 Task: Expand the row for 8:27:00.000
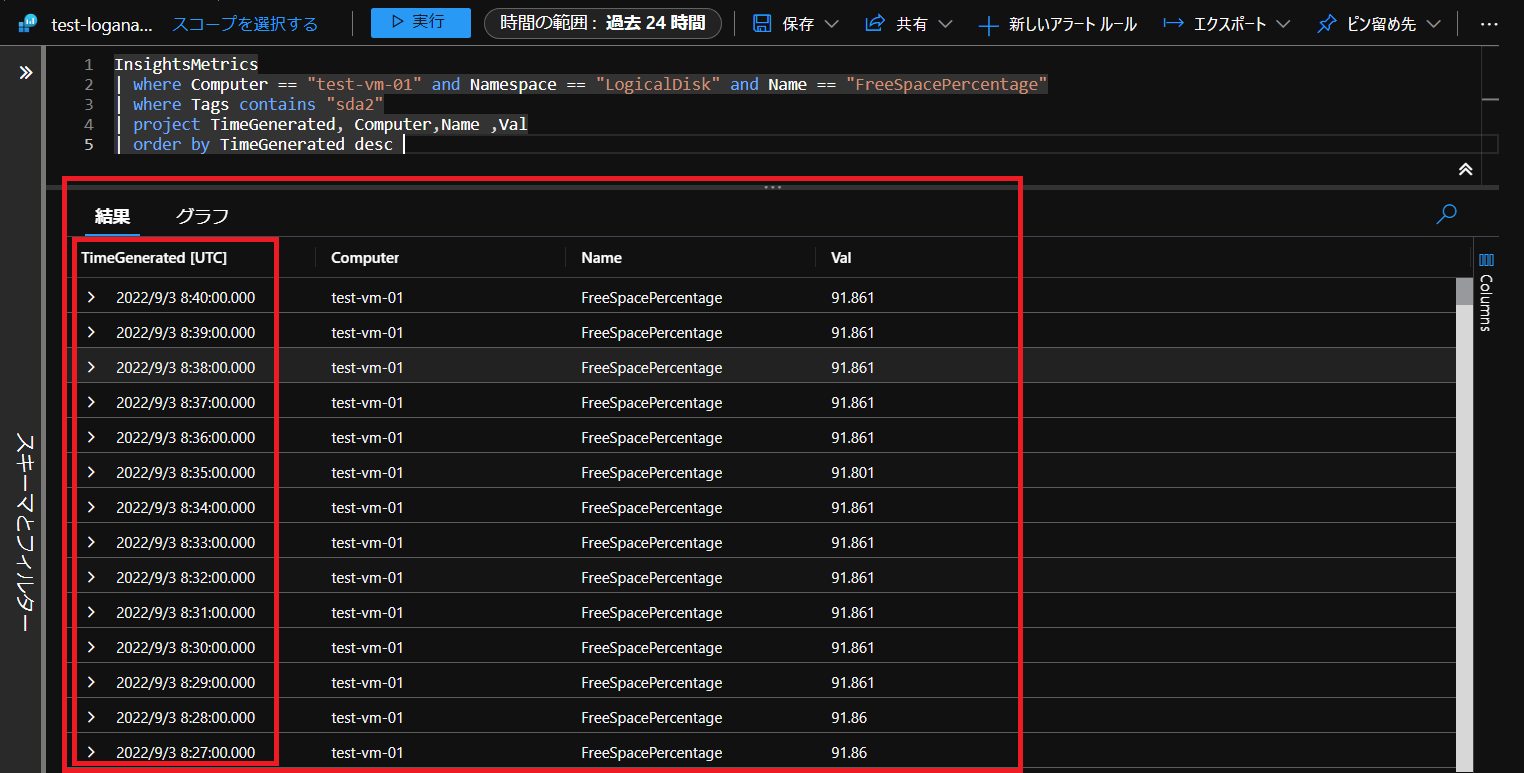(x=91, y=752)
